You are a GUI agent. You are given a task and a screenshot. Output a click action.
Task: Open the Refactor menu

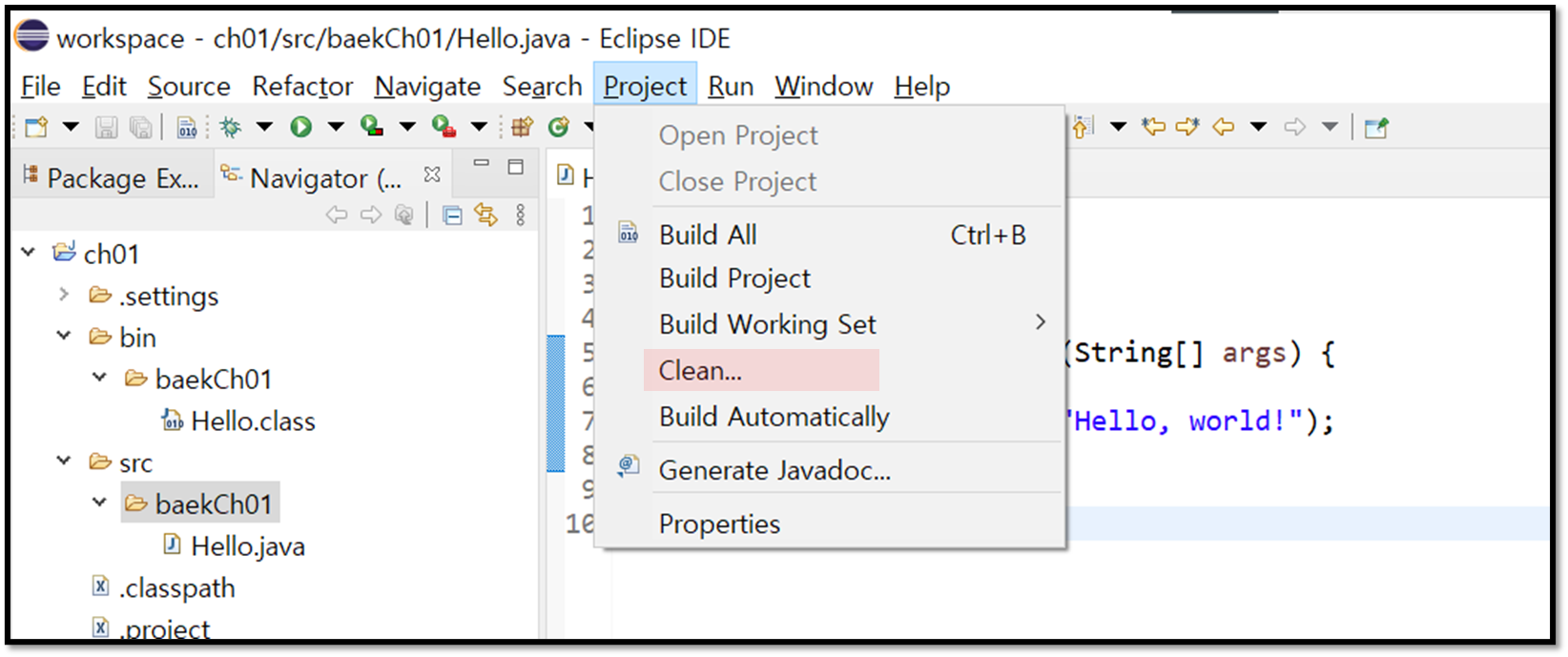click(302, 86)
